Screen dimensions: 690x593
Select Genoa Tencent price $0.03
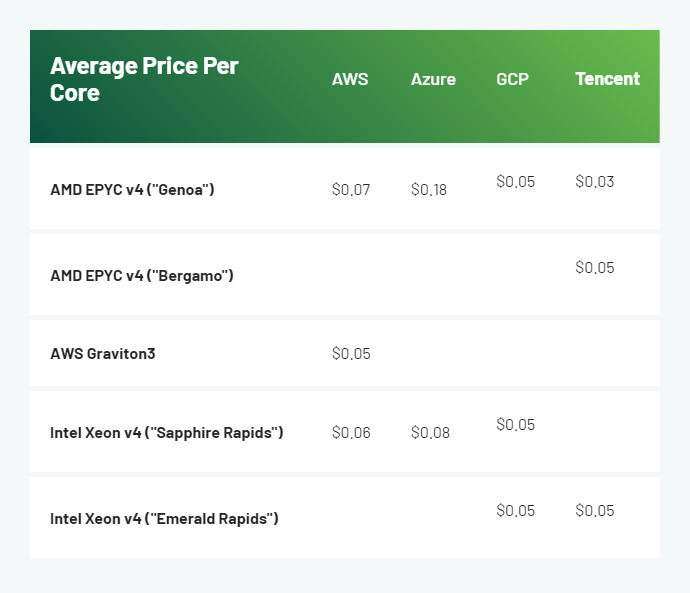[x=595, y=181]
